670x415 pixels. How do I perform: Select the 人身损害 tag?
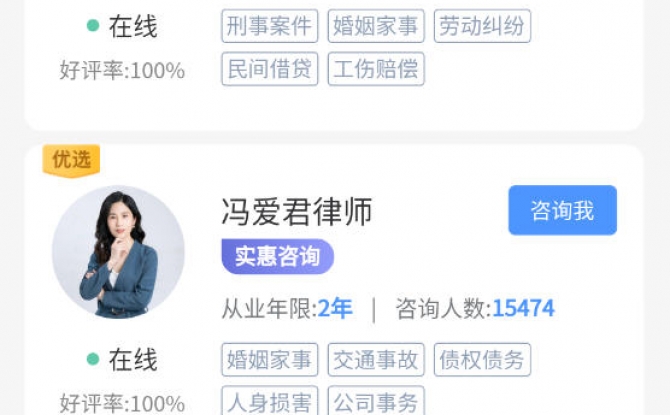(270, 400)
